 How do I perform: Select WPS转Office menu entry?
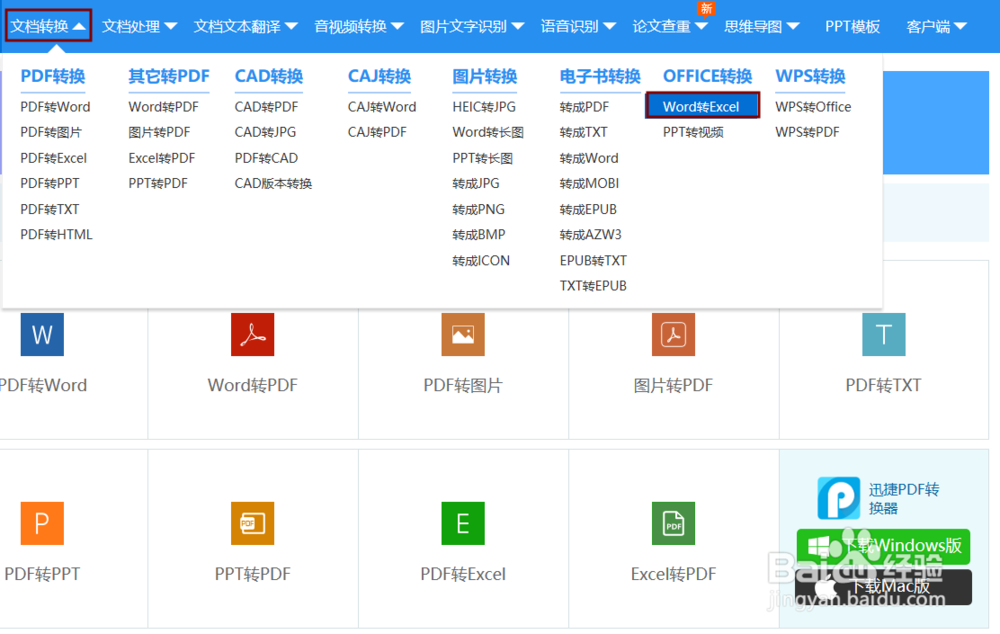tap(813, 107)
